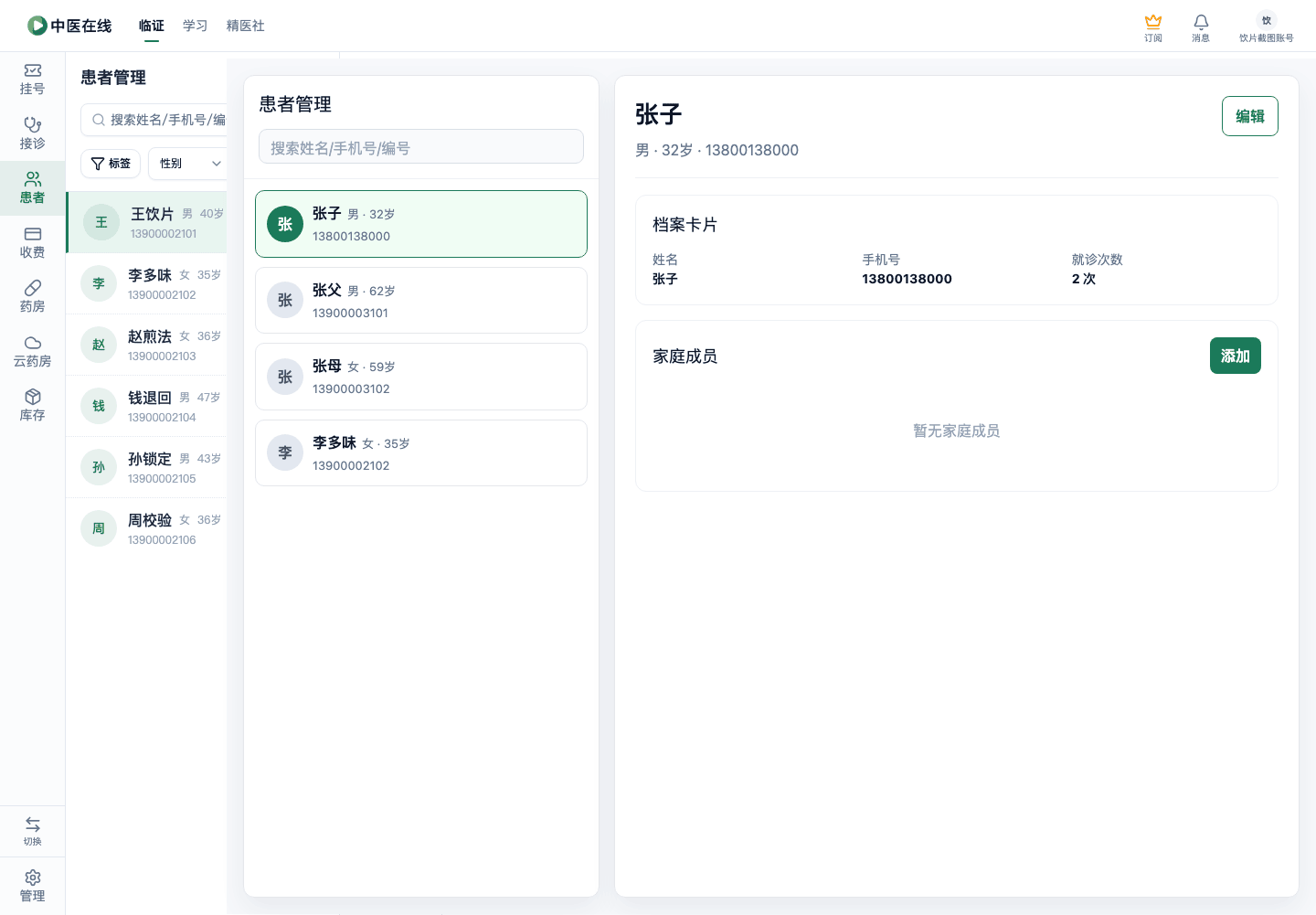Click the 编辑 edit button
Screen dimensions: 1316x915
pyautogui.click(x=1250, y=116)
